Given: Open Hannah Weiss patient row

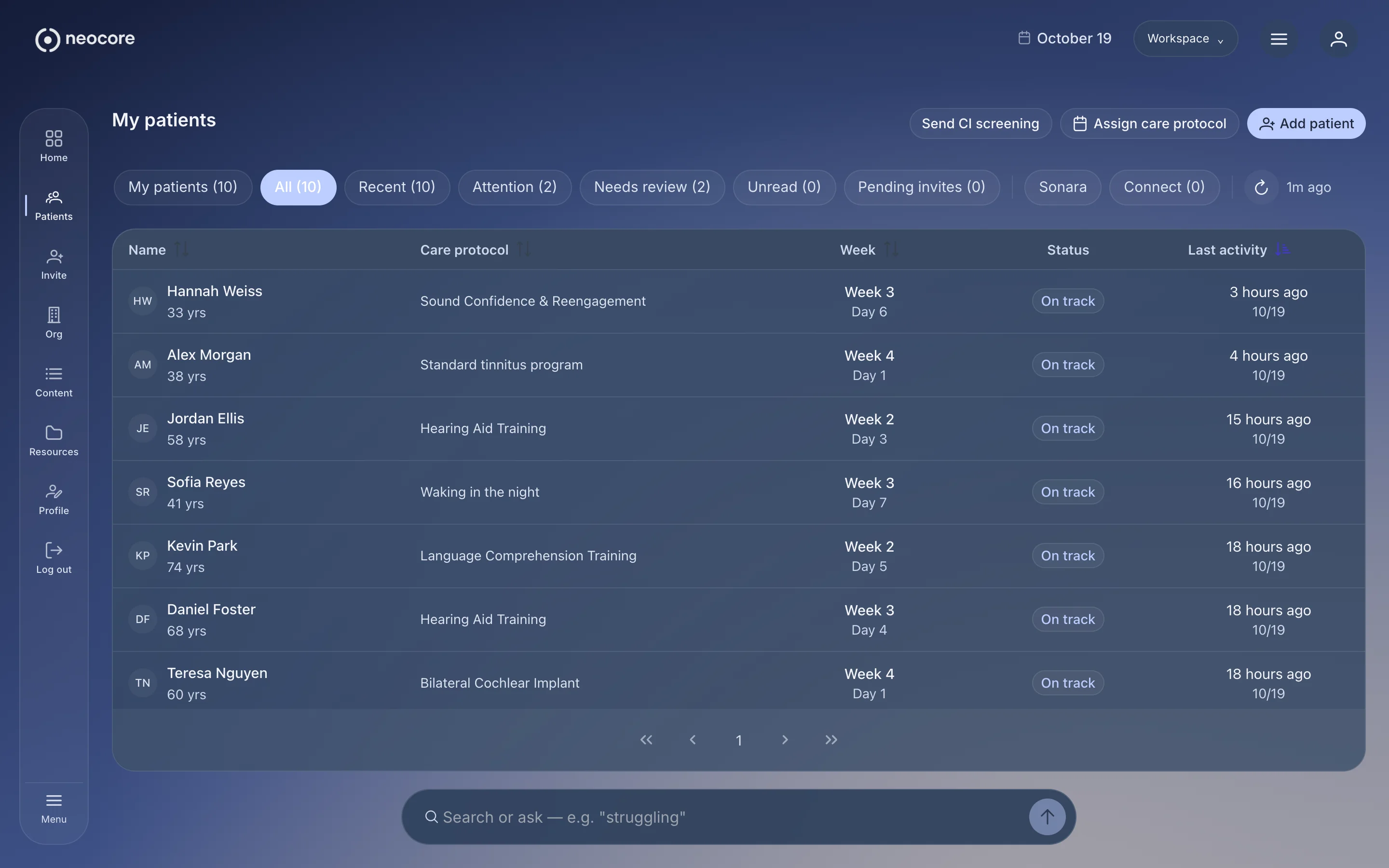Looking at the screenshot, I should 738,301.
